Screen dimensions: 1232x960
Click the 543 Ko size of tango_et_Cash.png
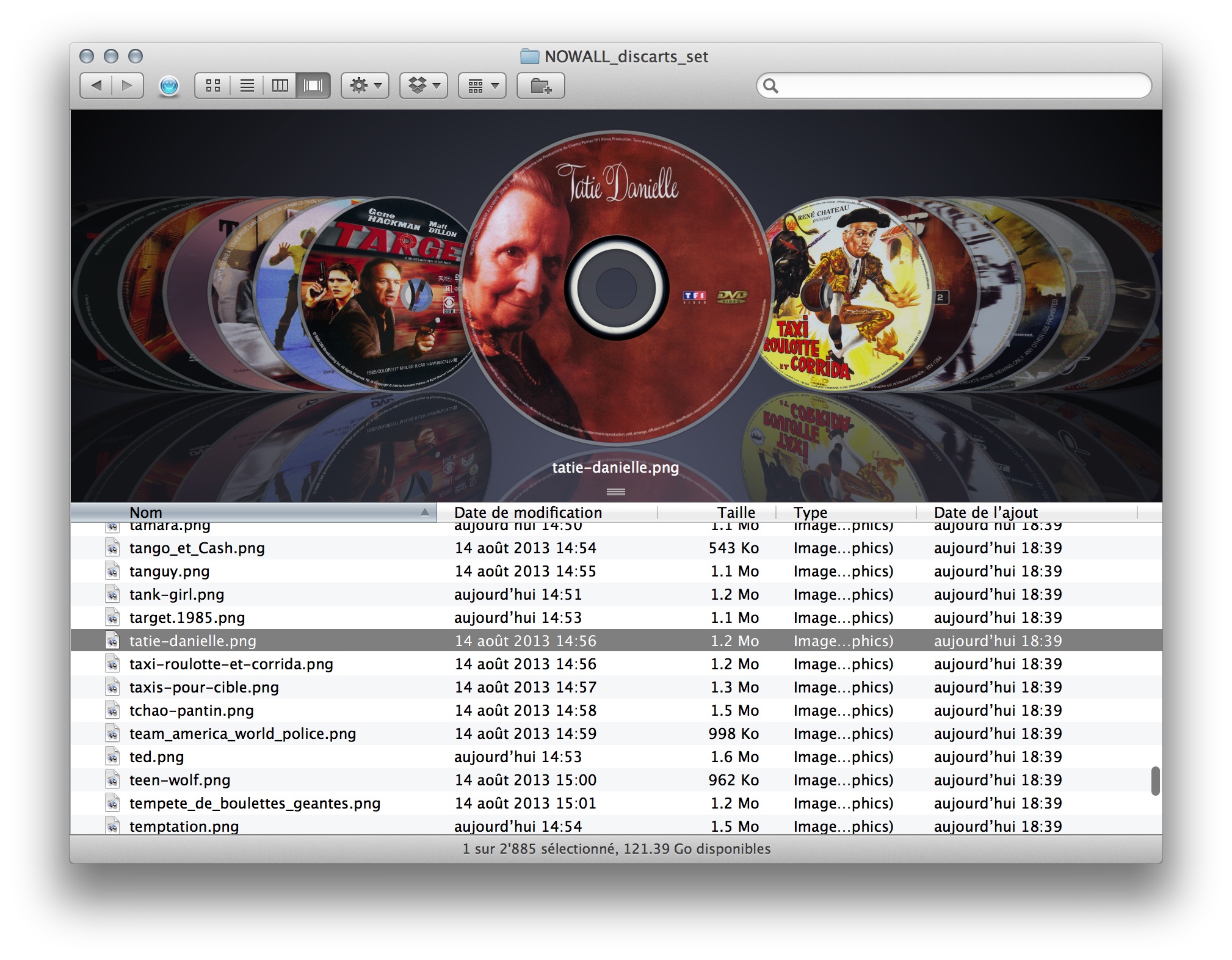(x=734, y=548)
